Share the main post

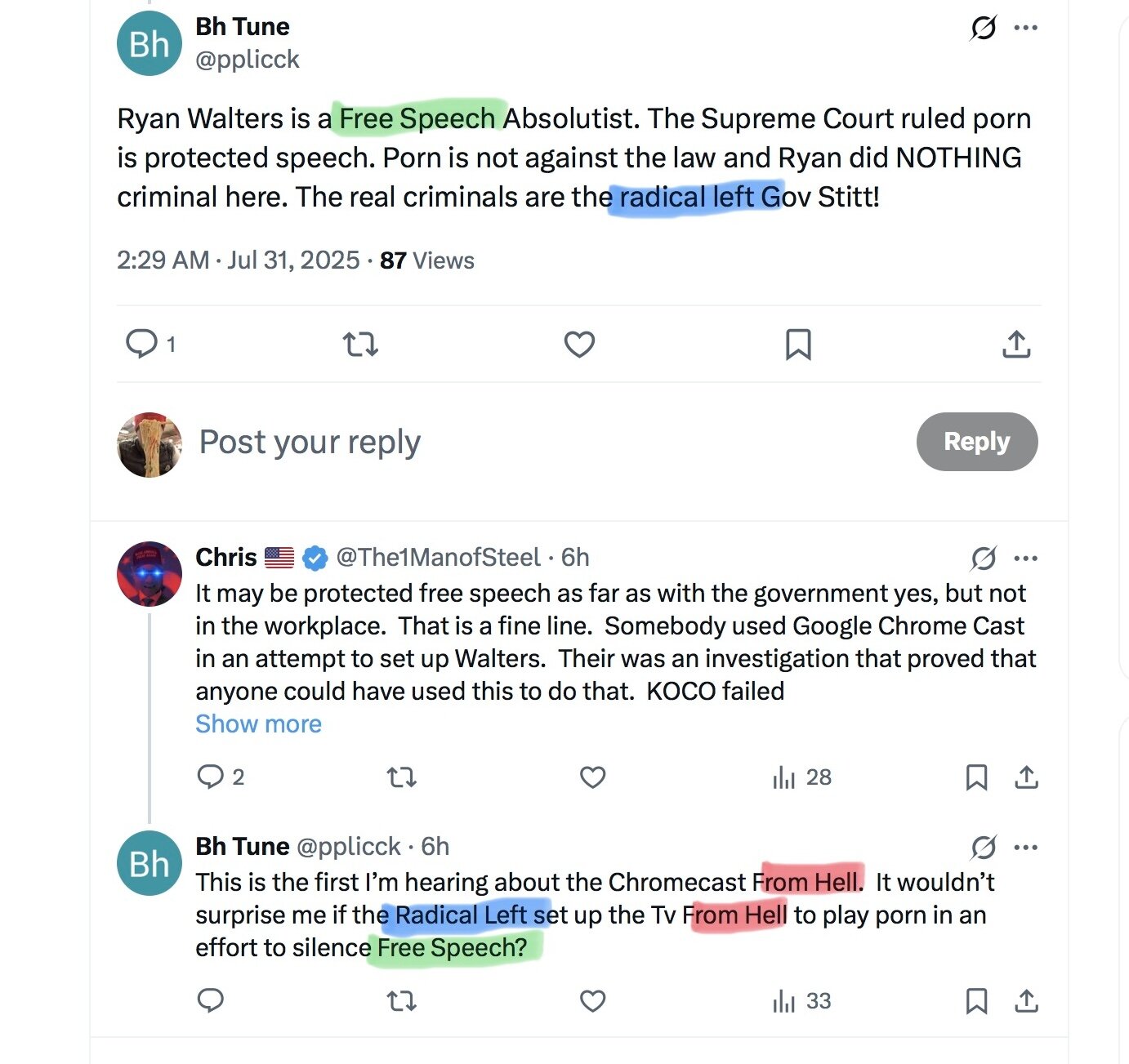[1016, 344]
